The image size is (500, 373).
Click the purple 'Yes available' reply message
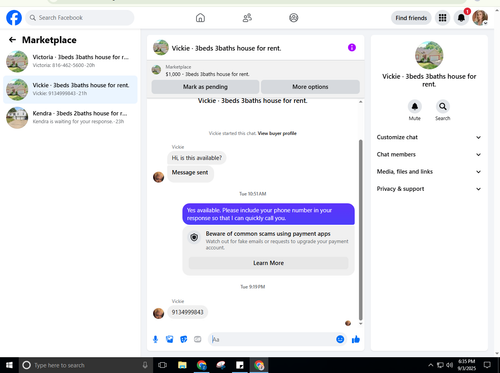point(268,214)
